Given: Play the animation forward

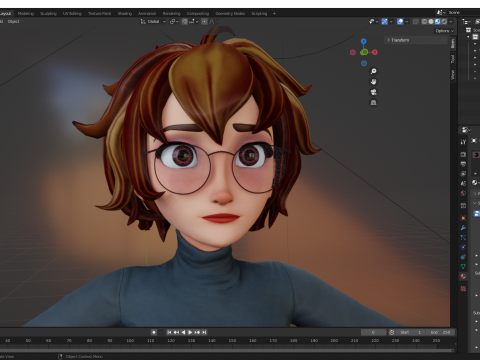Looking at the screenshot, I should [190, 332].
